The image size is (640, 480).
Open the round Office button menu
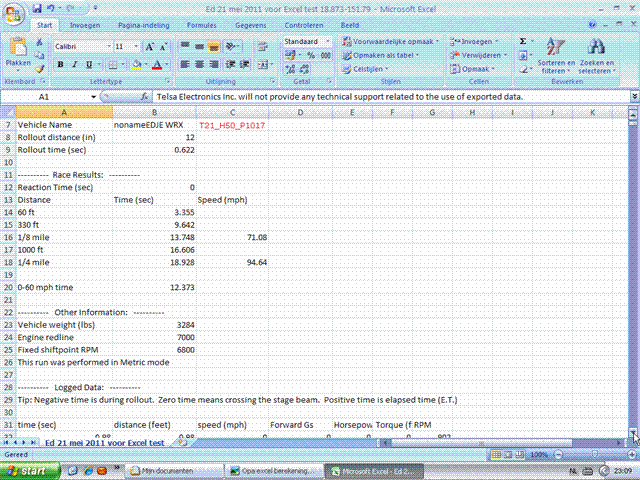(x=13, y=13)
